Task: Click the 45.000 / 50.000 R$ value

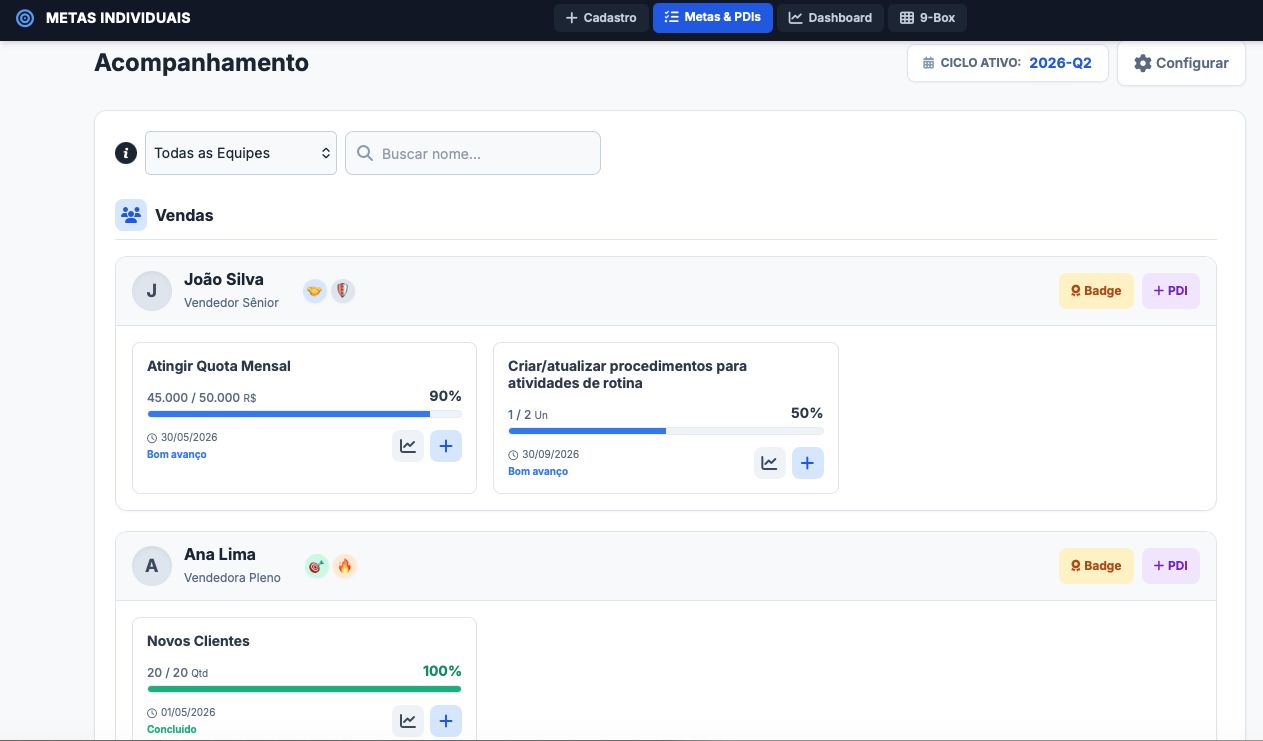Action: (202, 398)
